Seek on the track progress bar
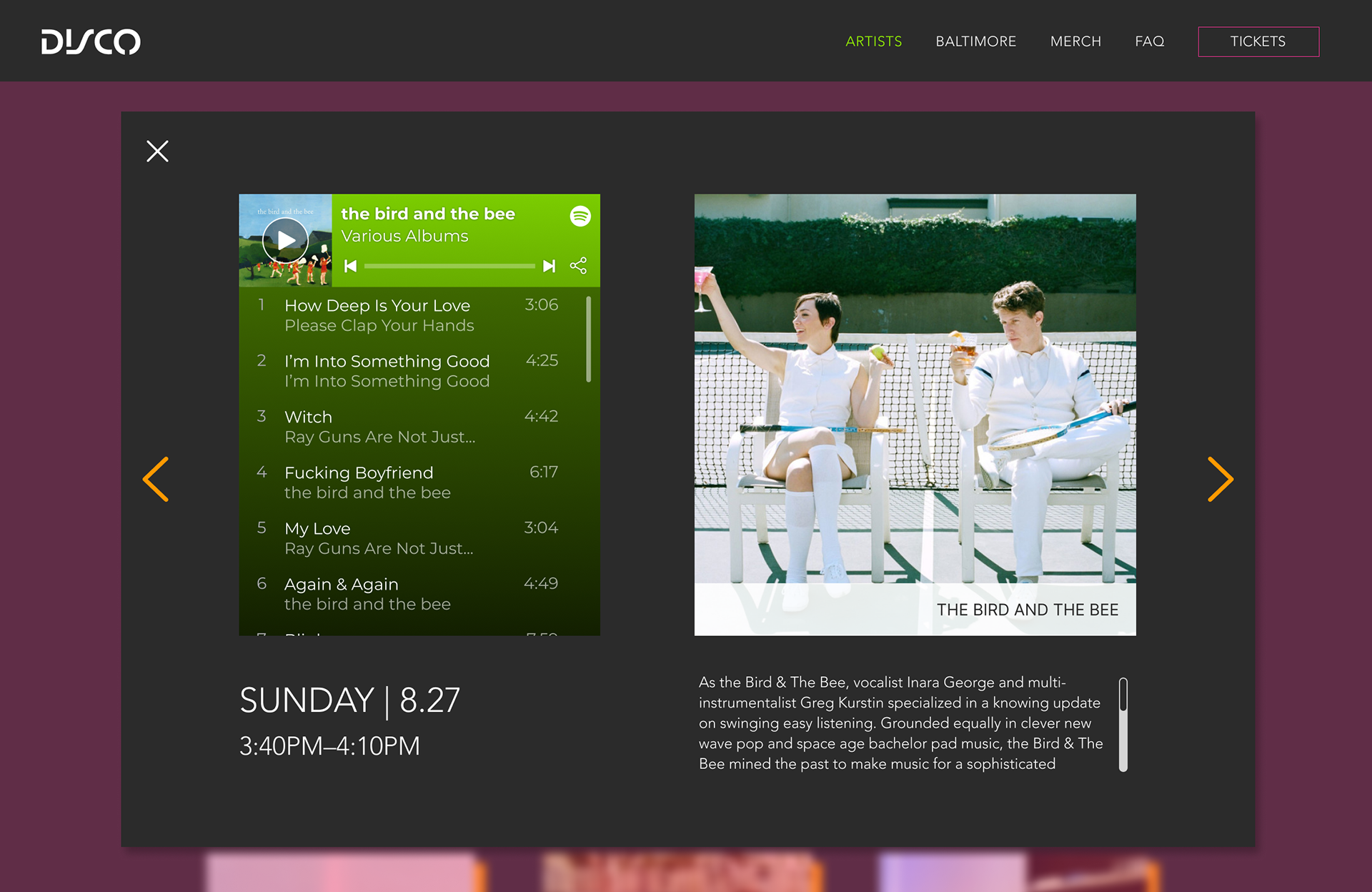 coord(449,266)
